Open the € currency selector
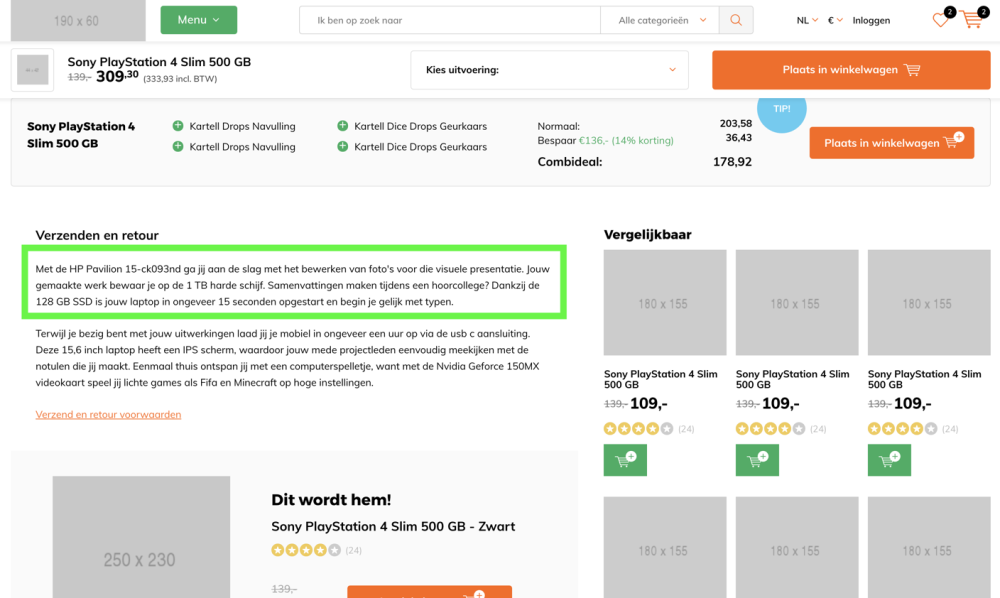 click(835, 20)
